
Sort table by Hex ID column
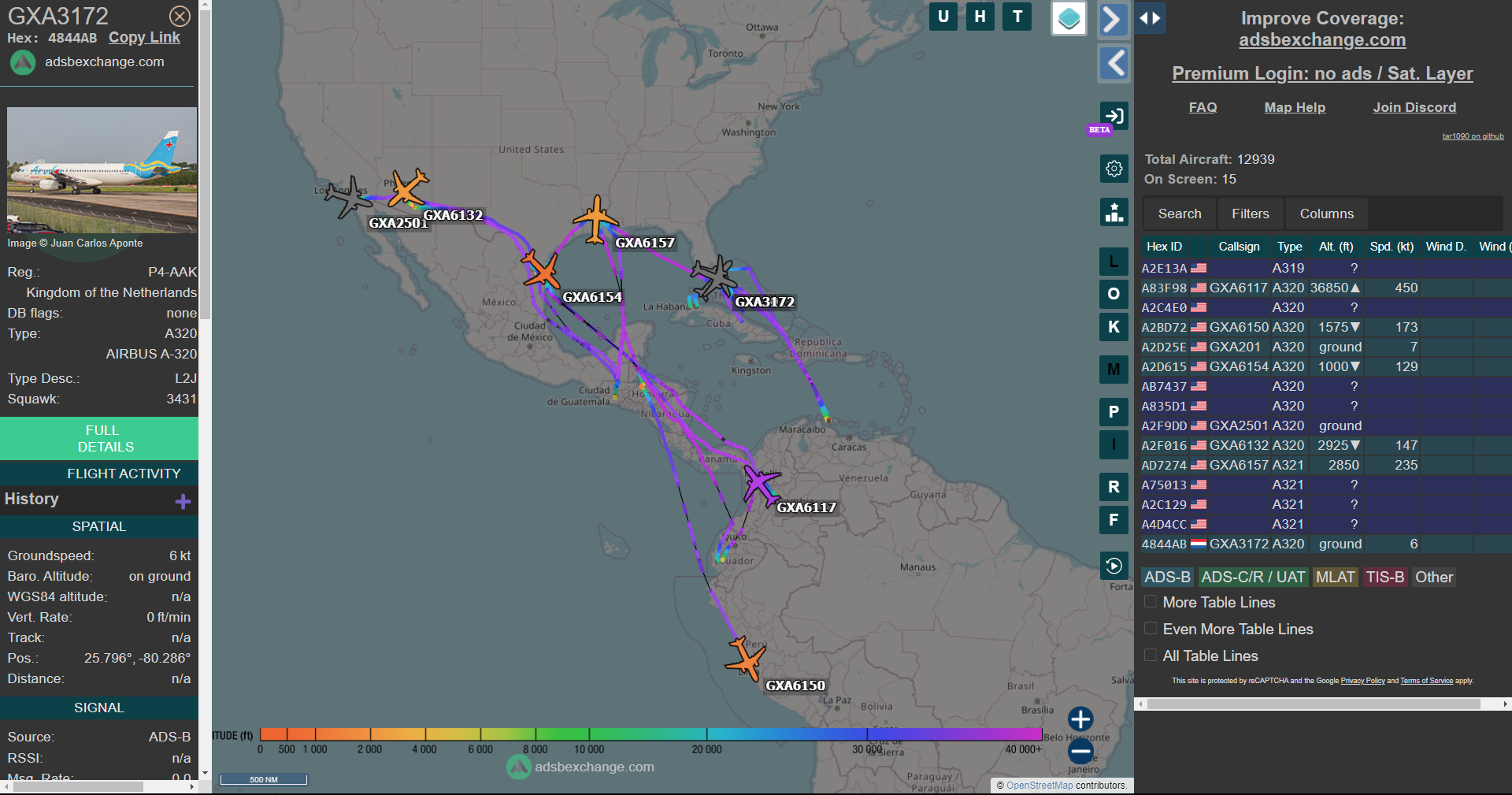(1164, 247)
